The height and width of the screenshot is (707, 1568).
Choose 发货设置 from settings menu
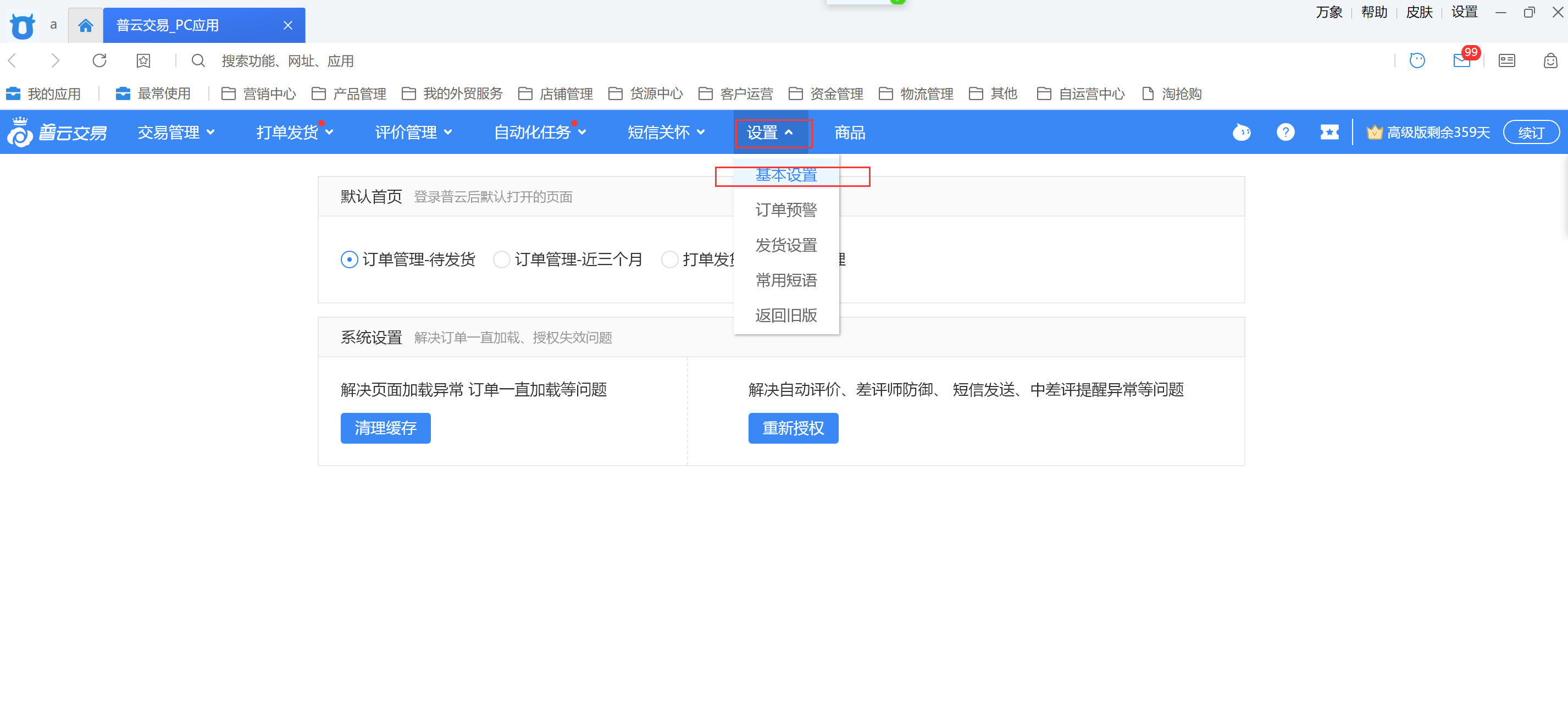coord(786,245)
